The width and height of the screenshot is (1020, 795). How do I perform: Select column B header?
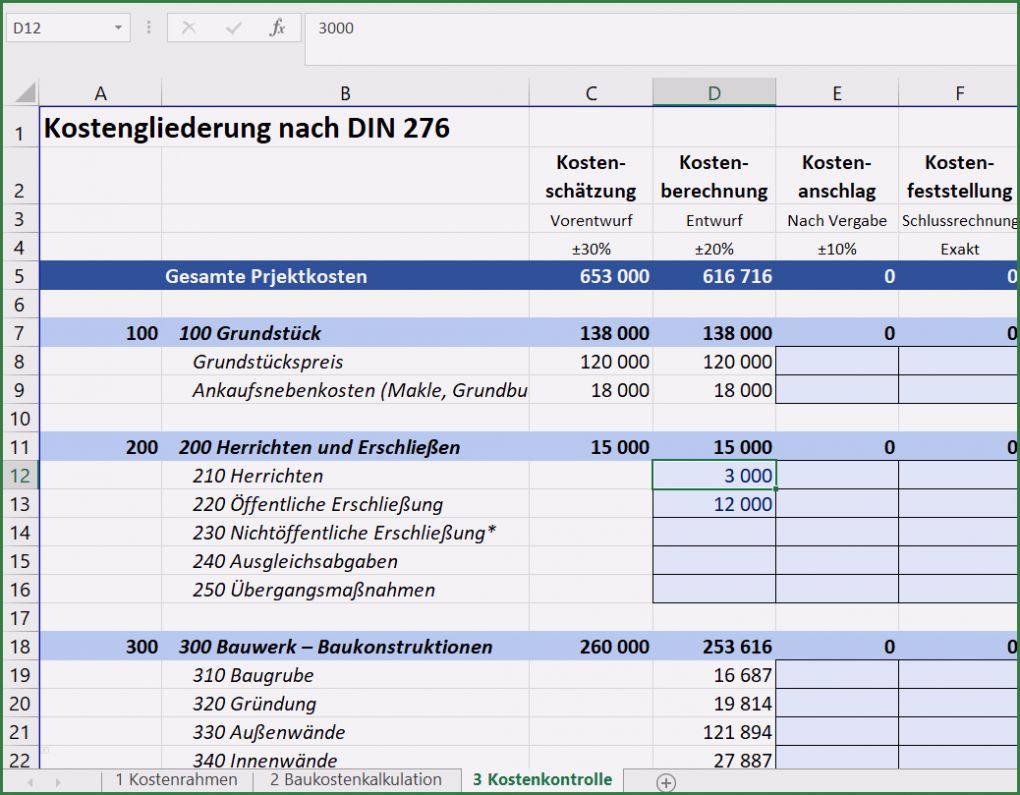click(x=345, y=93)
